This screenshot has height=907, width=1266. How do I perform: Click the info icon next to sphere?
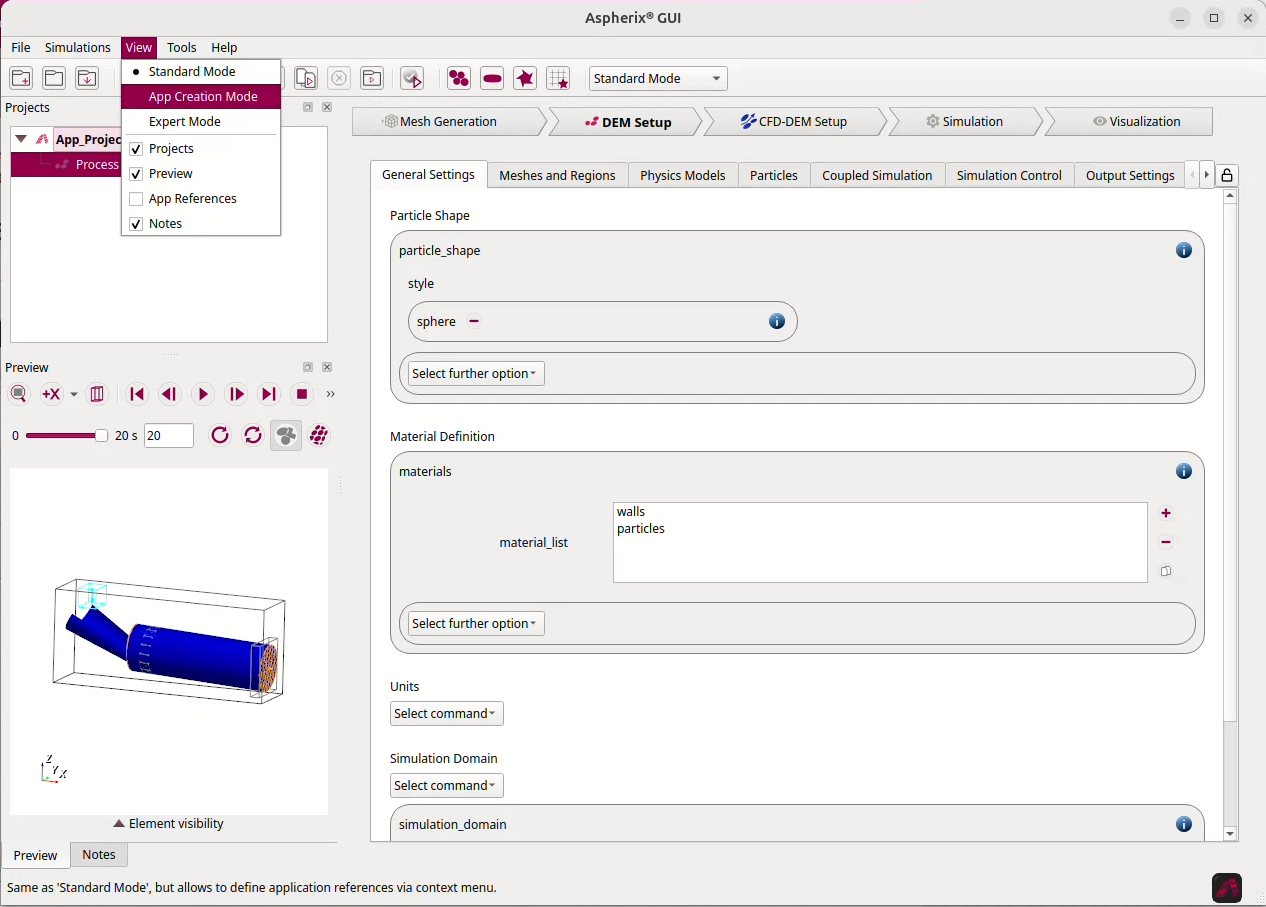click(777, 321)
